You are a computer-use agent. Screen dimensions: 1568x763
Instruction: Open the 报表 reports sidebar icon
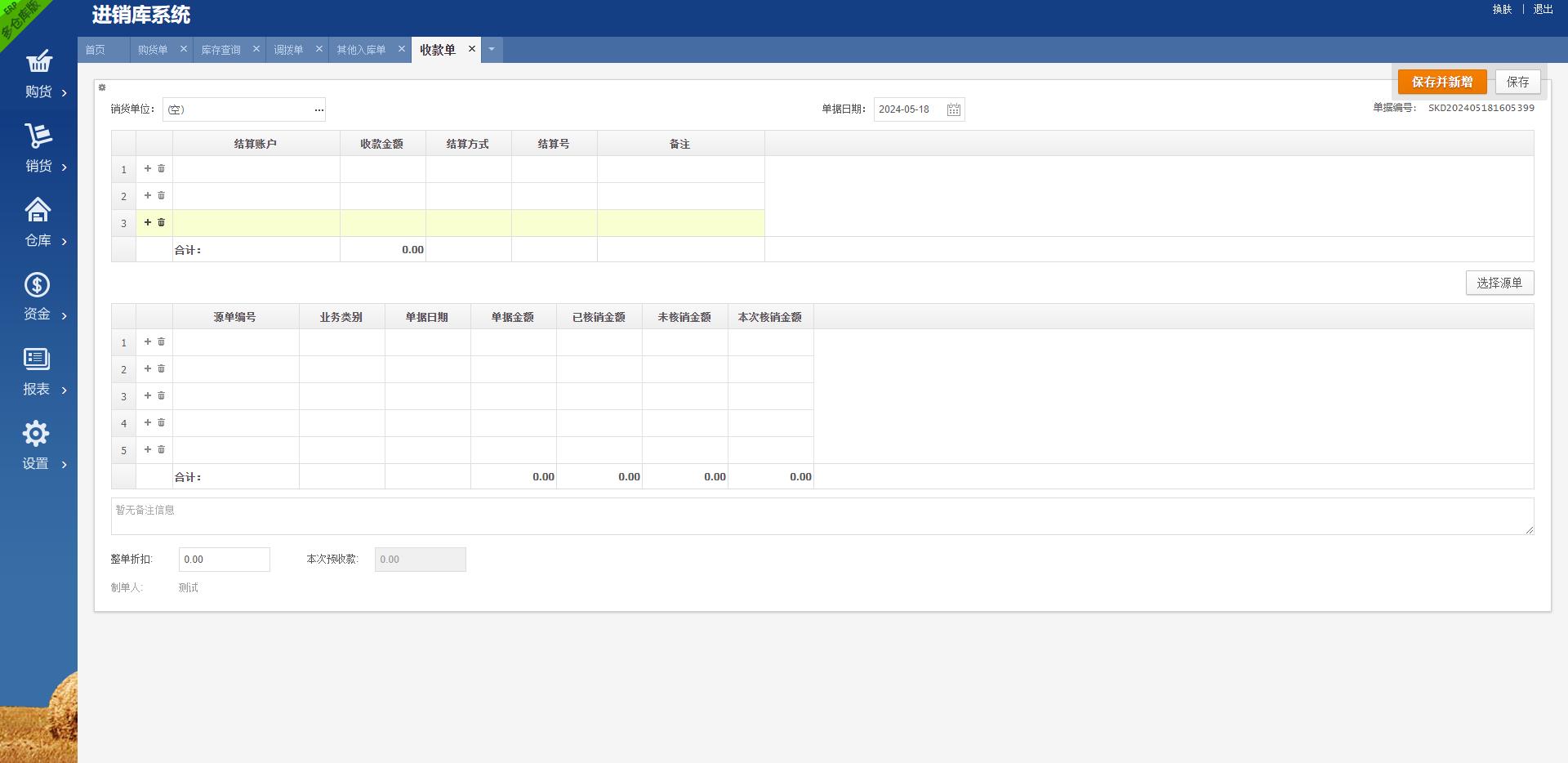click(x=37, y=359)
